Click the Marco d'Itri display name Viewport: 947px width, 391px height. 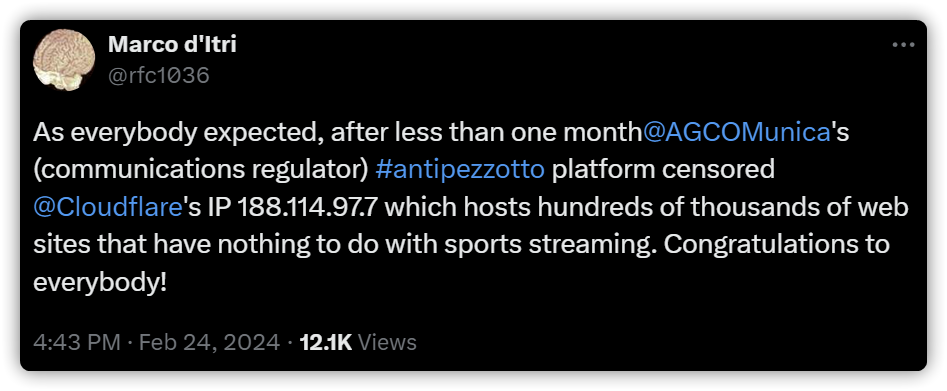coord(172,44)
